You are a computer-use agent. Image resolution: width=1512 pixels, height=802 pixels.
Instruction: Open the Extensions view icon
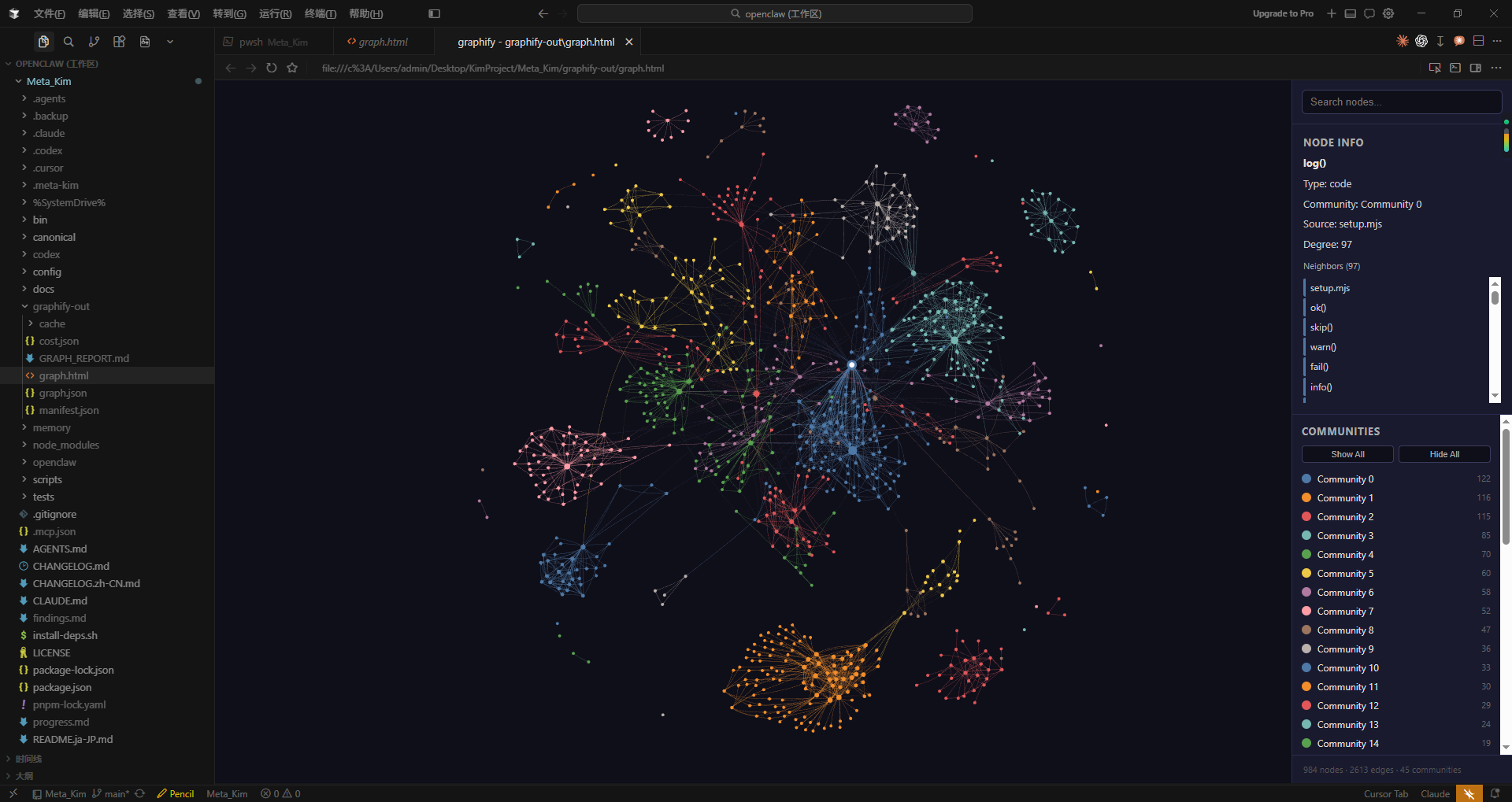119,42
